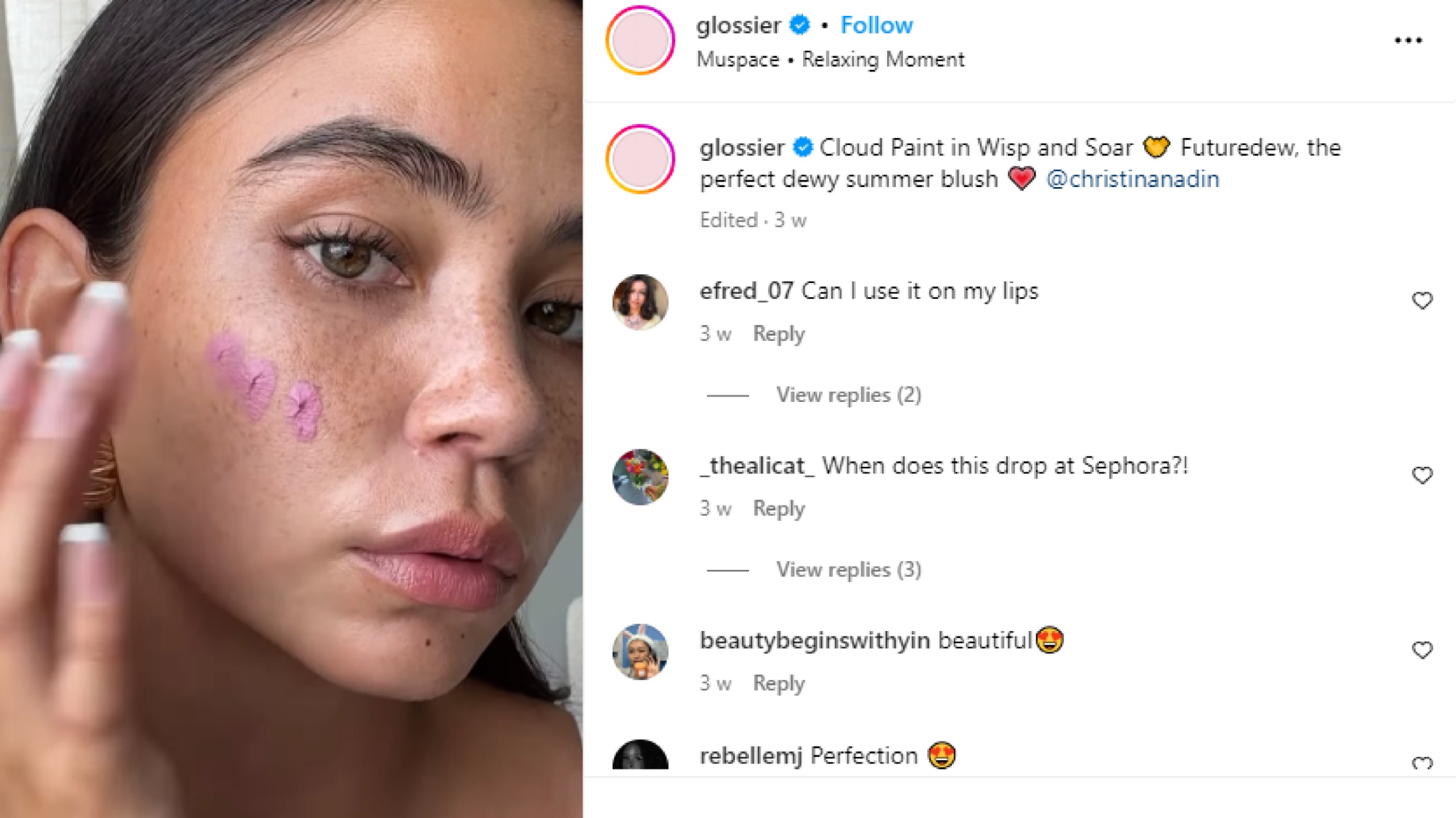Like efred_07's comment with the heart
This screenshot has height=818, width=1456.
(x=1422, y=300)
